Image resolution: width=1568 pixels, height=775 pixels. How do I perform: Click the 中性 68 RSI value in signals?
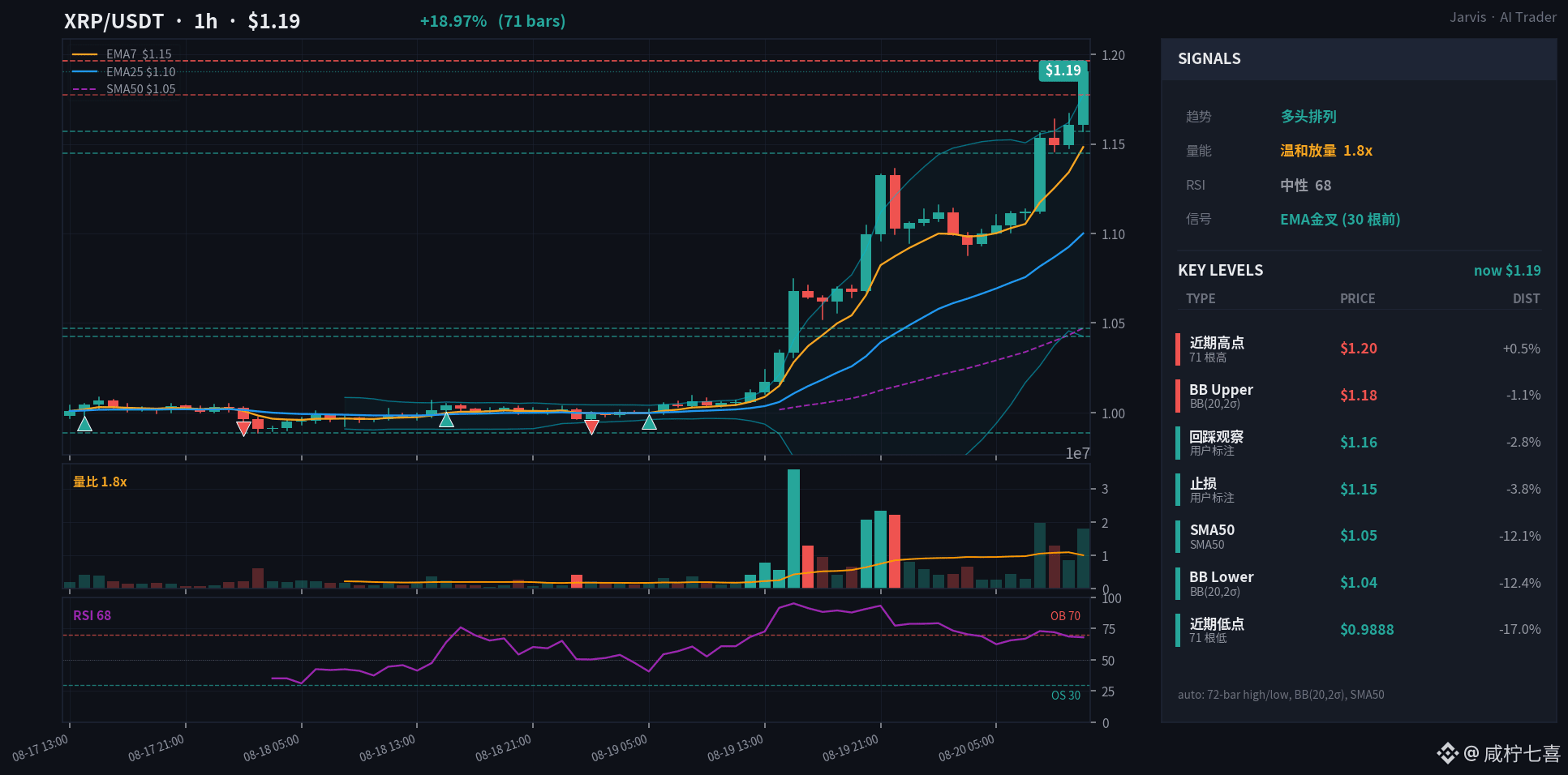(1306, 186)
